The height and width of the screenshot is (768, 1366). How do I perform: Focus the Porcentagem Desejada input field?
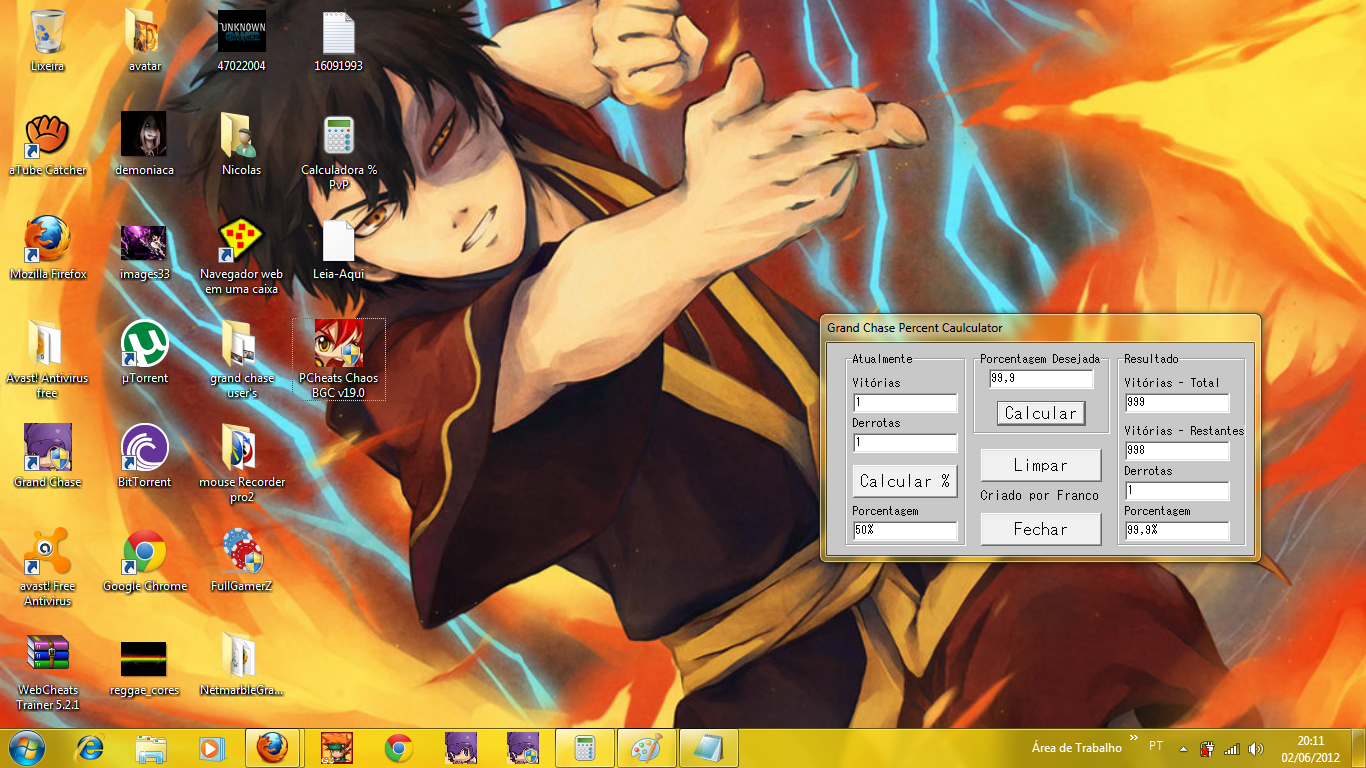coord(1041,379)
